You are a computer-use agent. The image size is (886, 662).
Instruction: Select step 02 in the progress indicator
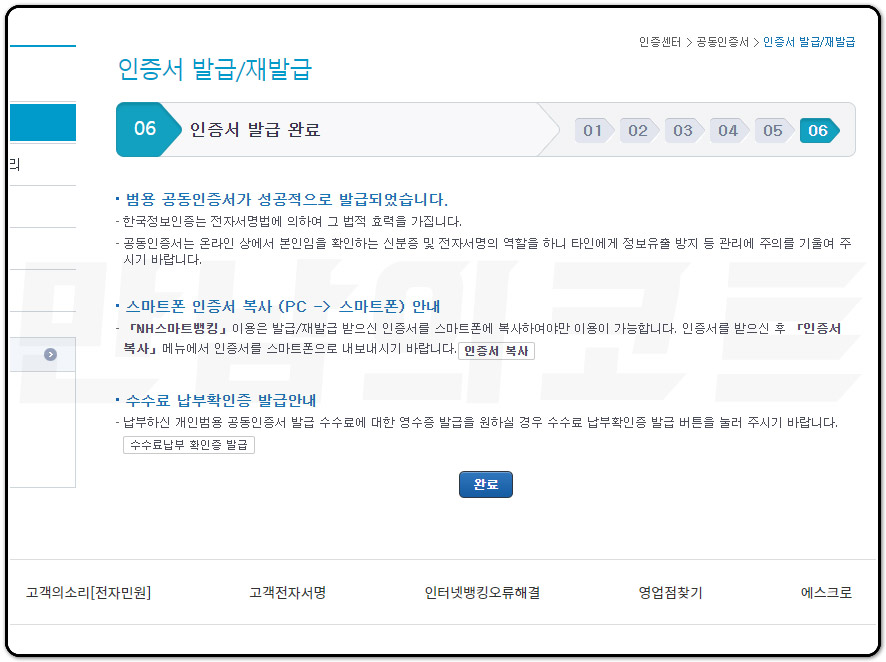(x=637, y=130)
